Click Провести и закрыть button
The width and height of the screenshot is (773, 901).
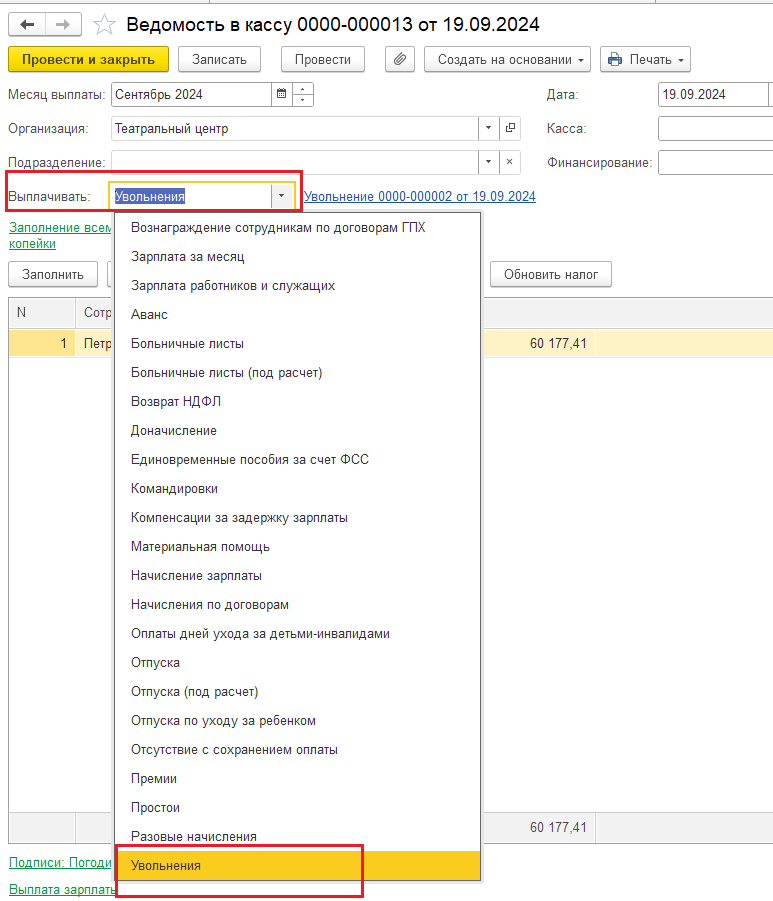coord(89,59)
